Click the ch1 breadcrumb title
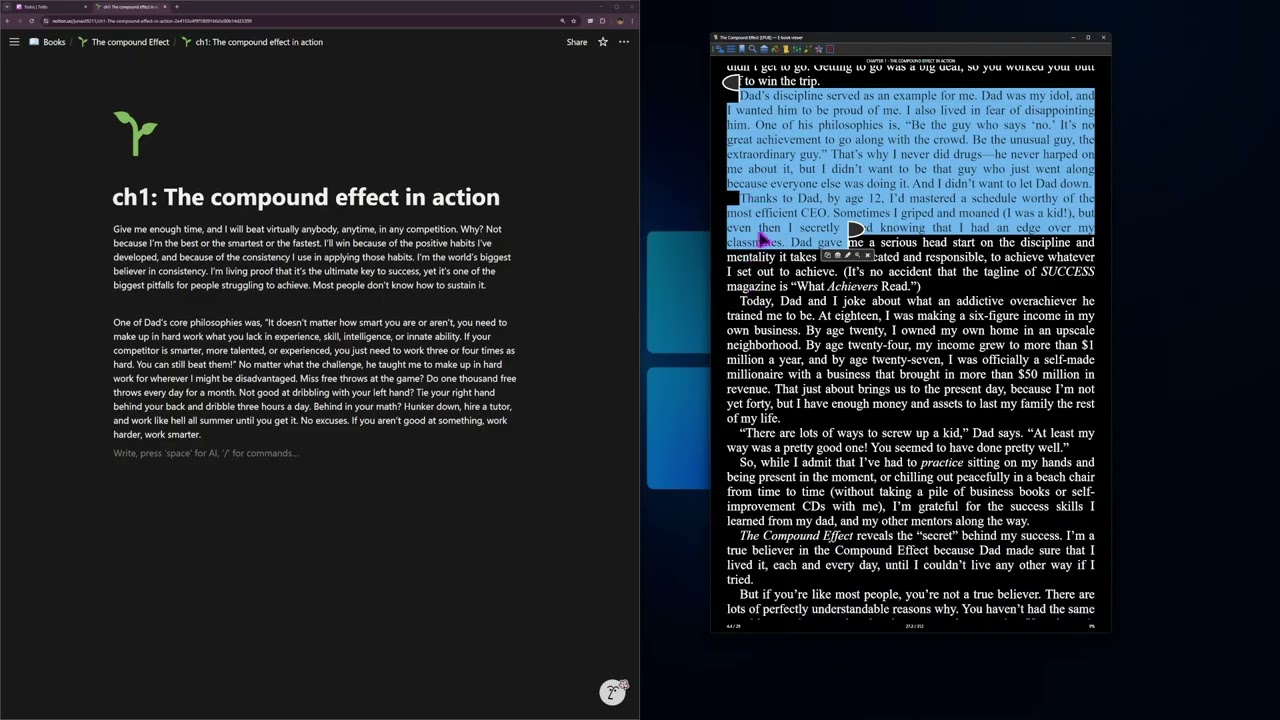The image size is (1280, 720). pos(252,42)
